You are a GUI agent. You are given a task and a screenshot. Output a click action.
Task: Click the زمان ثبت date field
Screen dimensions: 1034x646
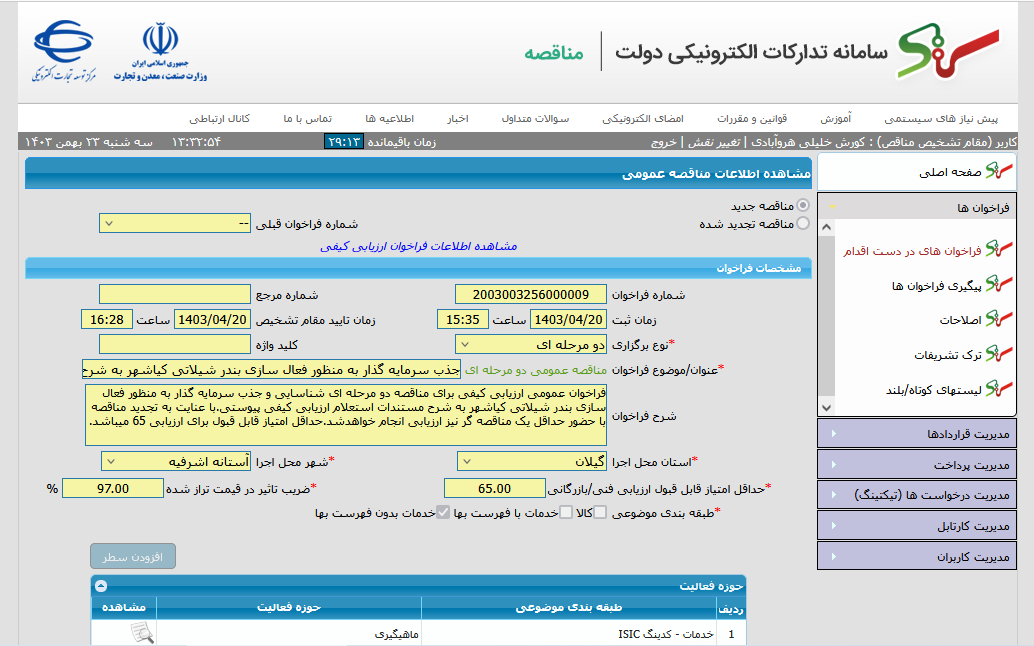(568, 319)
